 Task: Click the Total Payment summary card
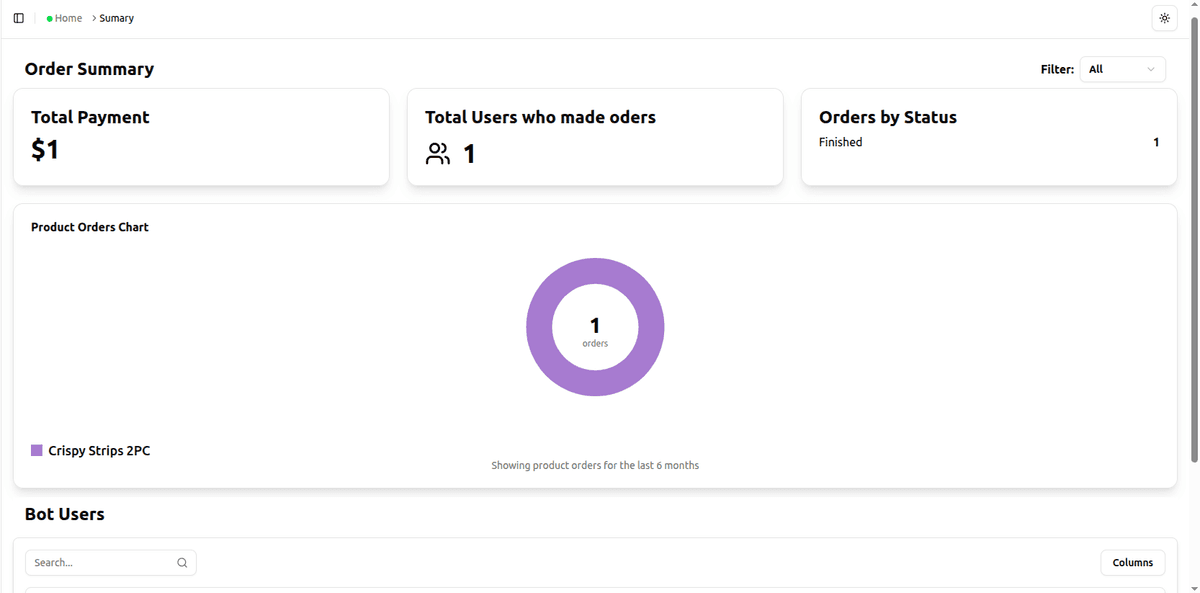(x=200, y=136)
